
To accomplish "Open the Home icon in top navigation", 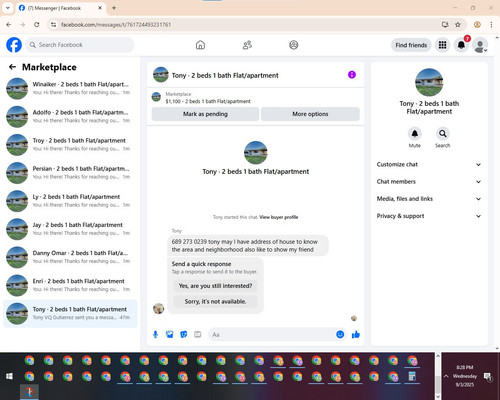I will click(x=200, y=45).
